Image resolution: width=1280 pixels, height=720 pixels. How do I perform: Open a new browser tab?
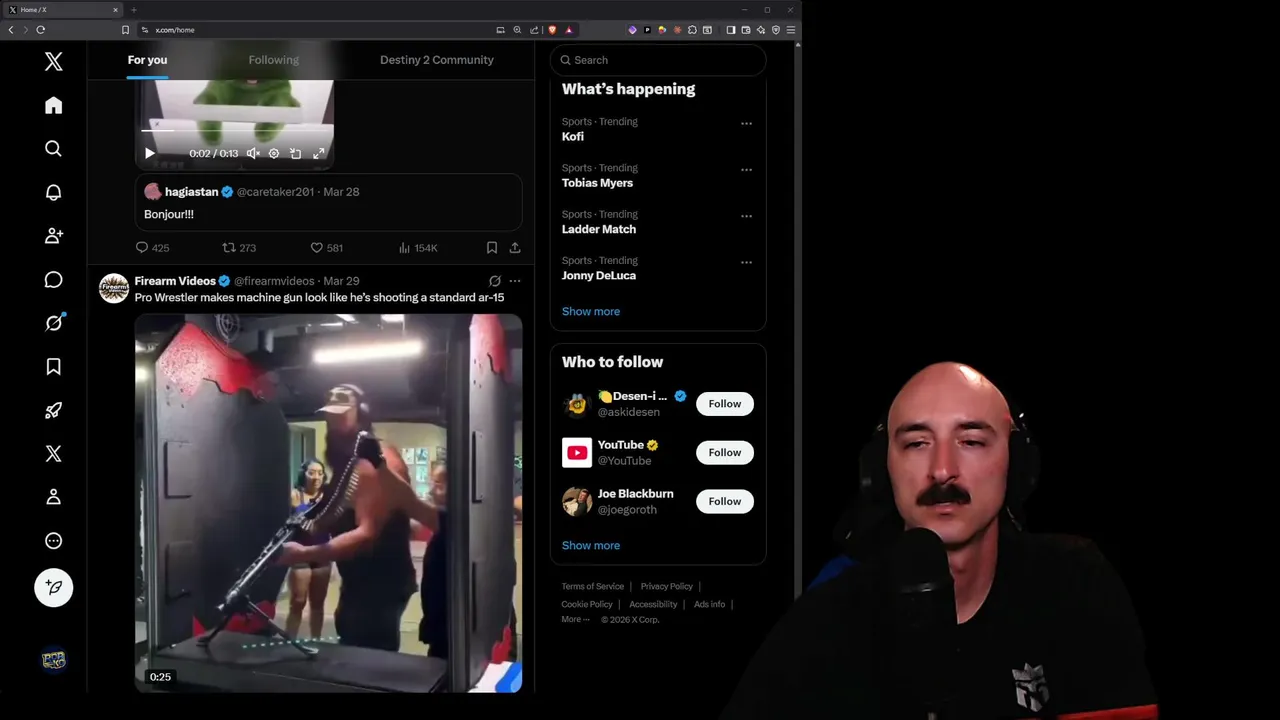pos(133,10)
